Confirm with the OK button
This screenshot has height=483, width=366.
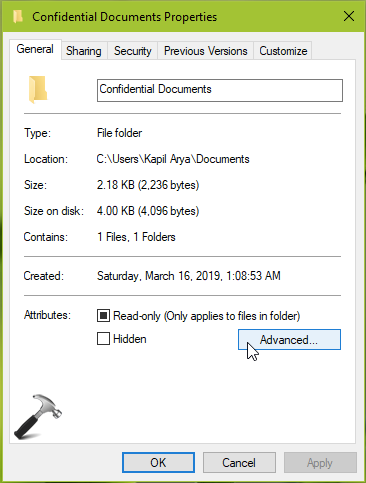(x=158, y=462)
